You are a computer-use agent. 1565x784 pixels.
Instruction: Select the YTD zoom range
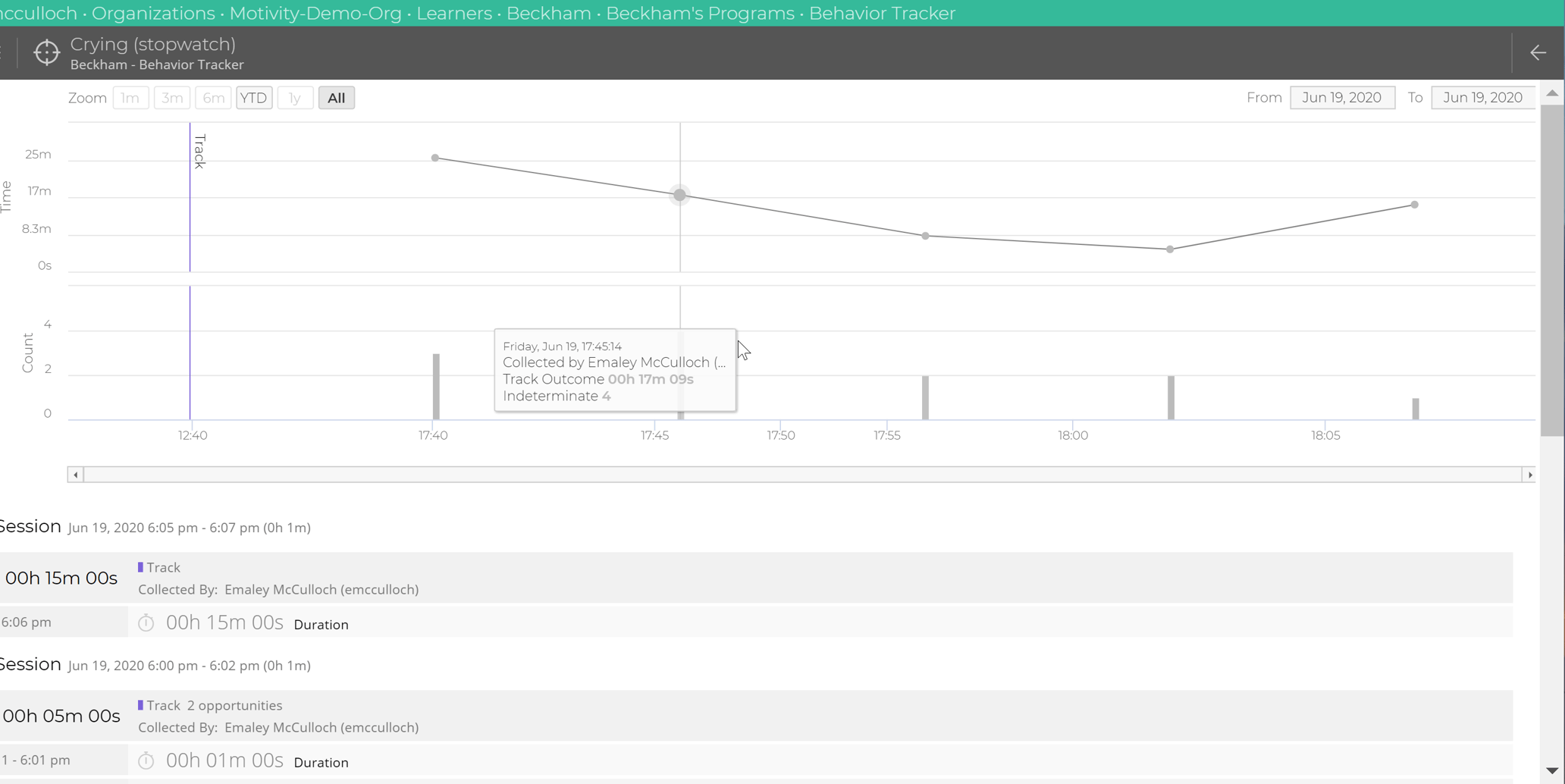(253, 98)
